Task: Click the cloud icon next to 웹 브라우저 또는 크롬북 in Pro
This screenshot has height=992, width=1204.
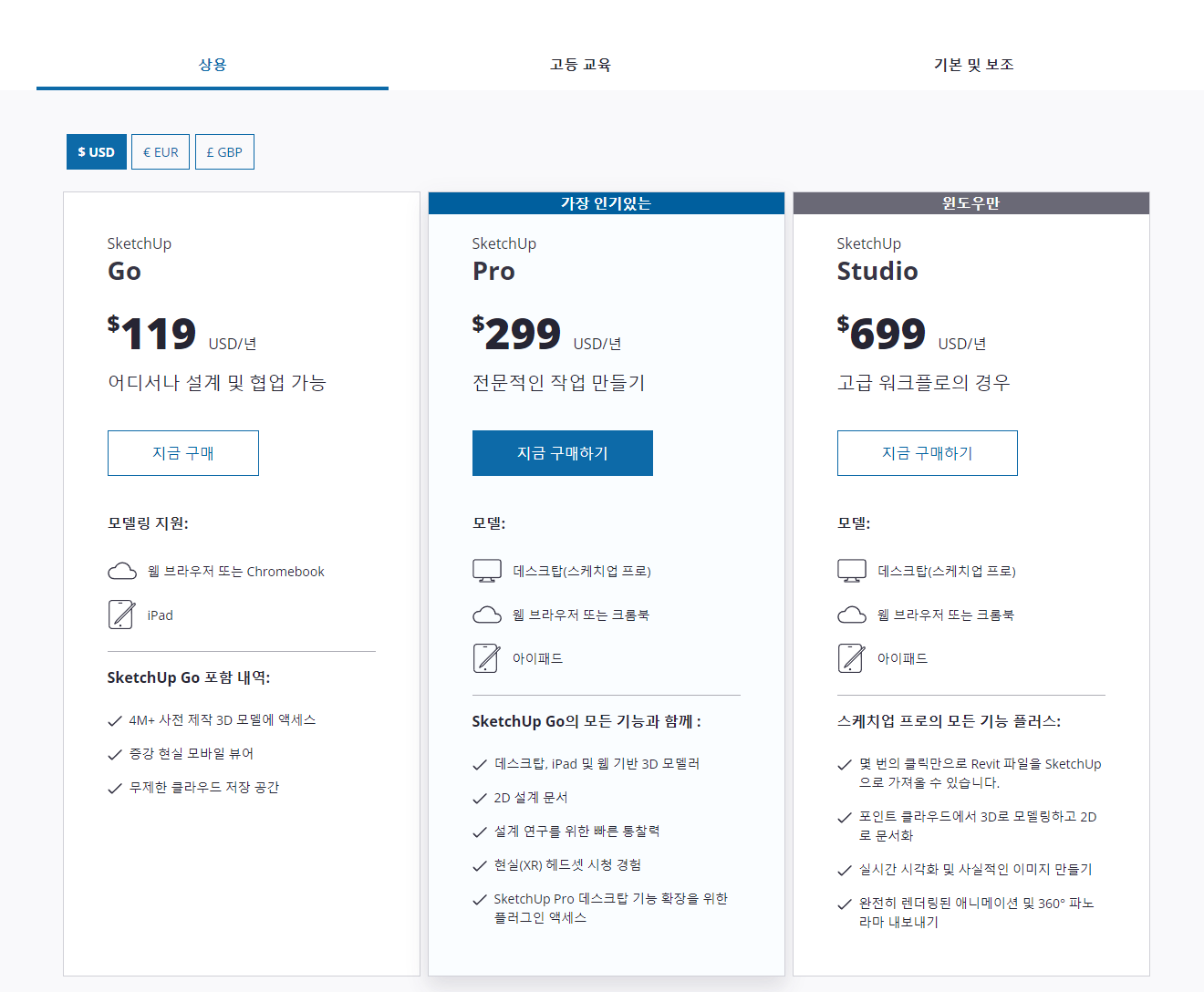Action: pyautogui.click(x=487, y=614)
